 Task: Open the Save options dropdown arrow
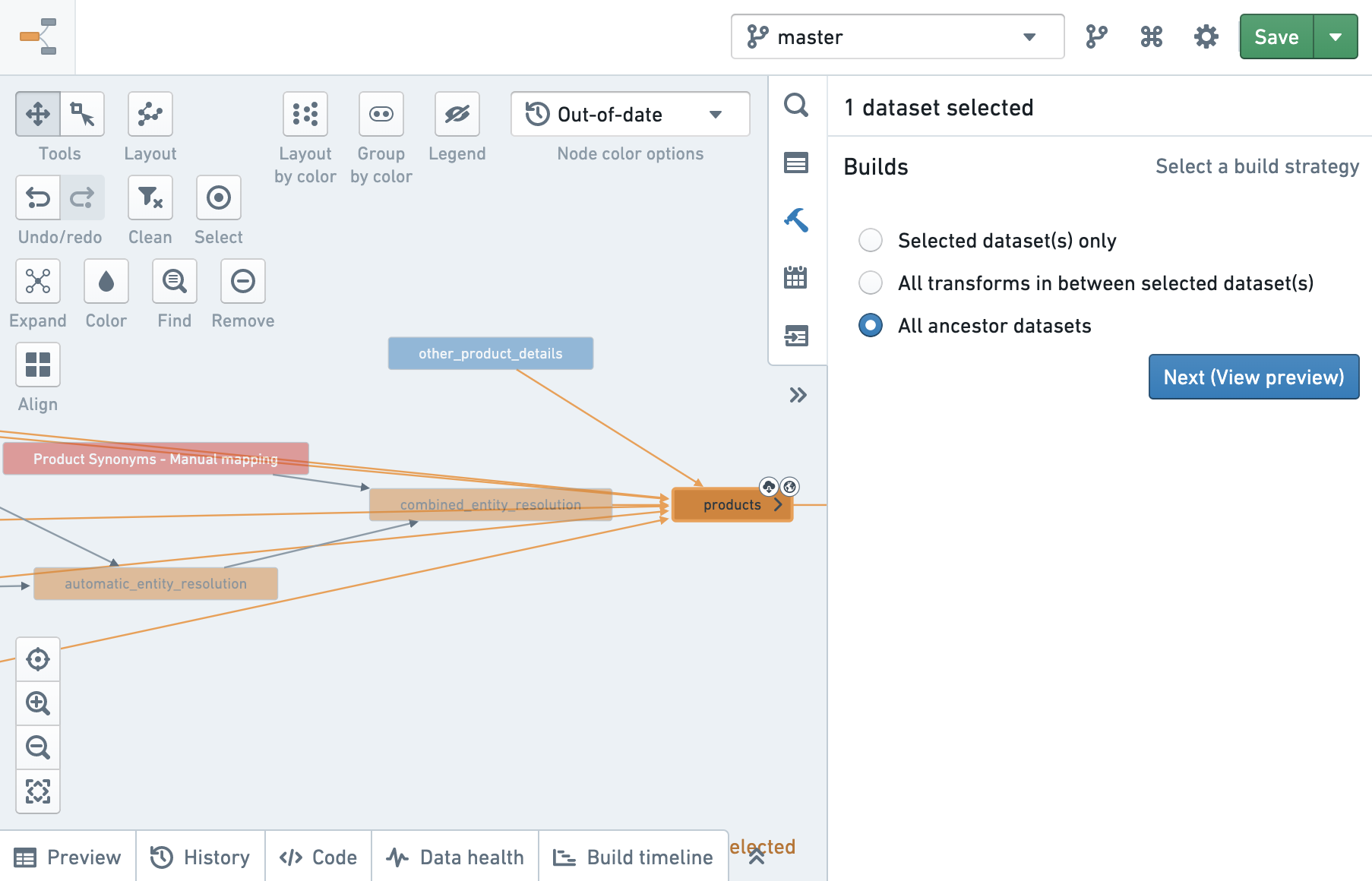1336,36
